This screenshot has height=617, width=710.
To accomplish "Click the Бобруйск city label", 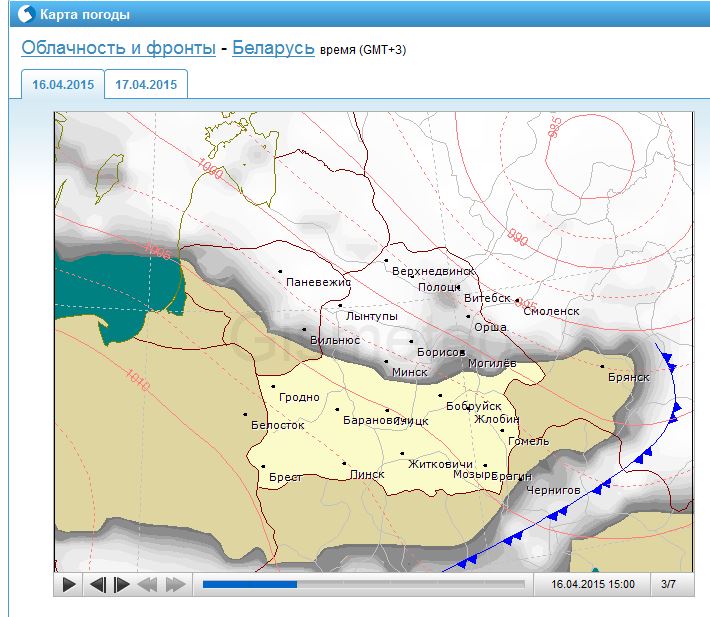I will click(474, 406).
